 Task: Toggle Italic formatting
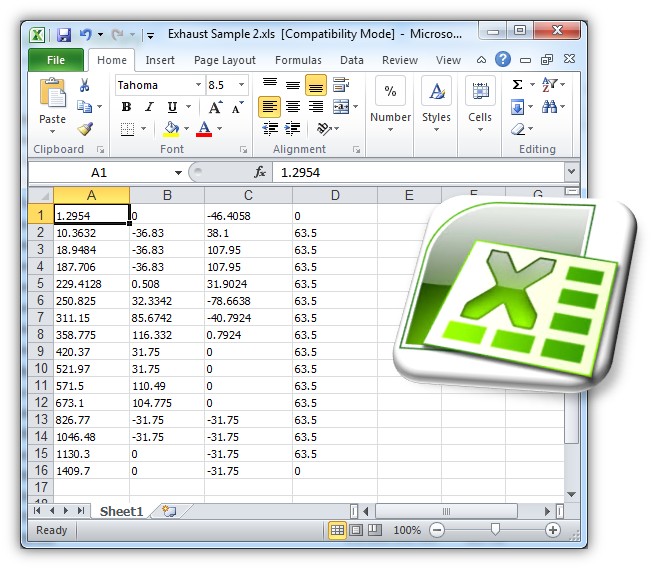(149, 107)
